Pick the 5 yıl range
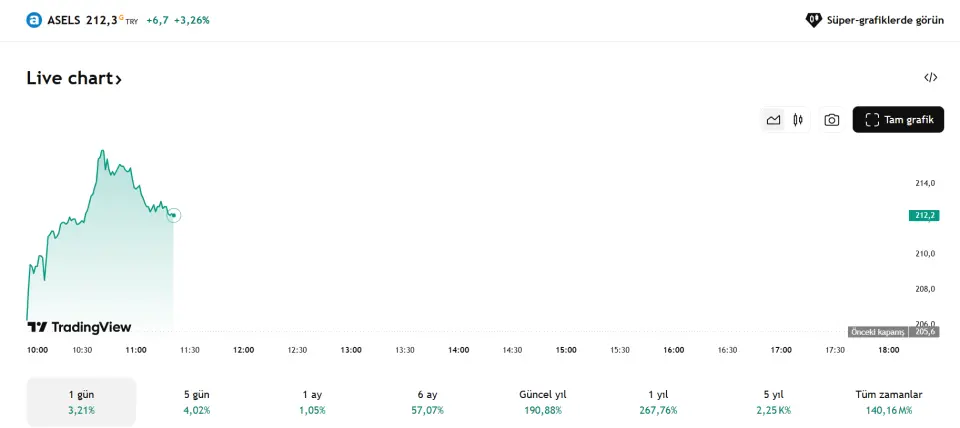The image size is (960, 428). (x=773, y=402)
